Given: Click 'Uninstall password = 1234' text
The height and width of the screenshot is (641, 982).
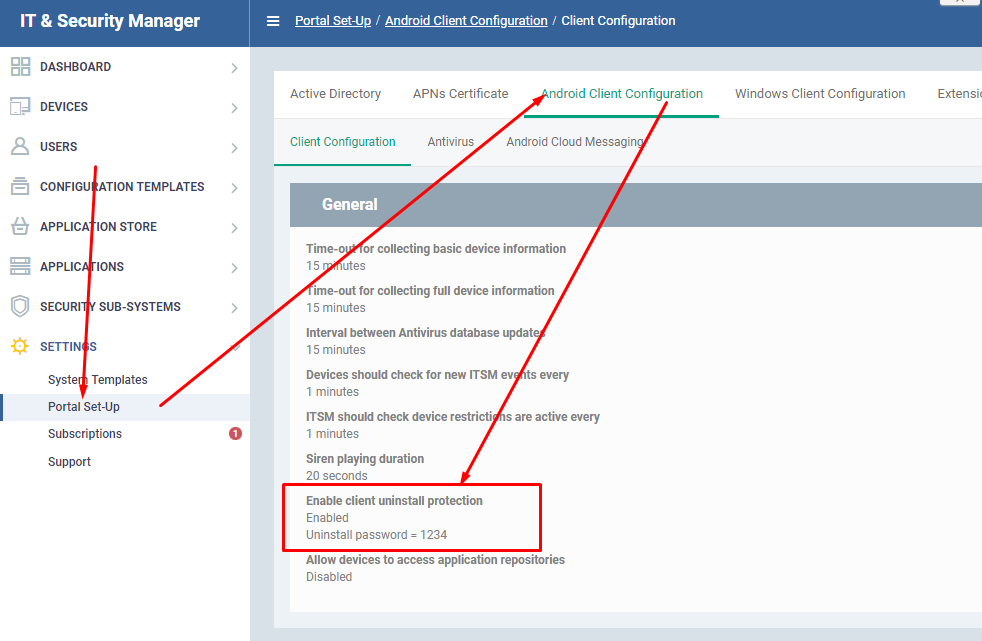Looking at the screenshot, I should click(376, 535).
